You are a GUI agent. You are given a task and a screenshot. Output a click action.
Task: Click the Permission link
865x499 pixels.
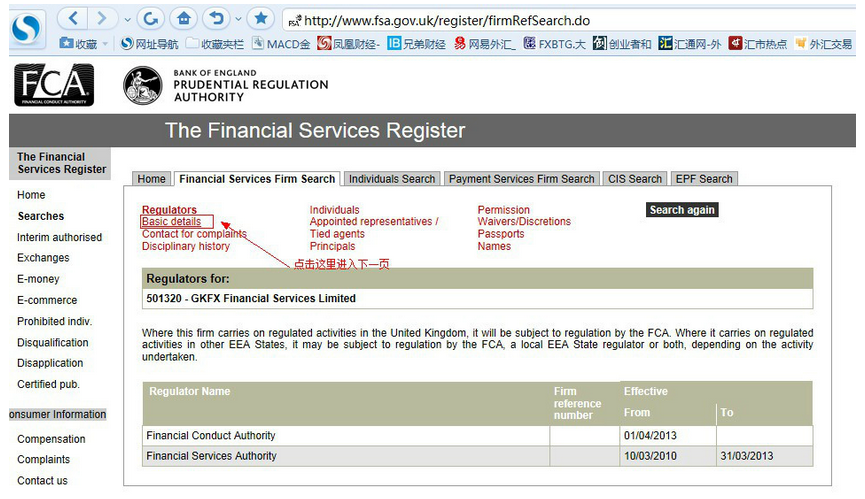click(503, 210)
